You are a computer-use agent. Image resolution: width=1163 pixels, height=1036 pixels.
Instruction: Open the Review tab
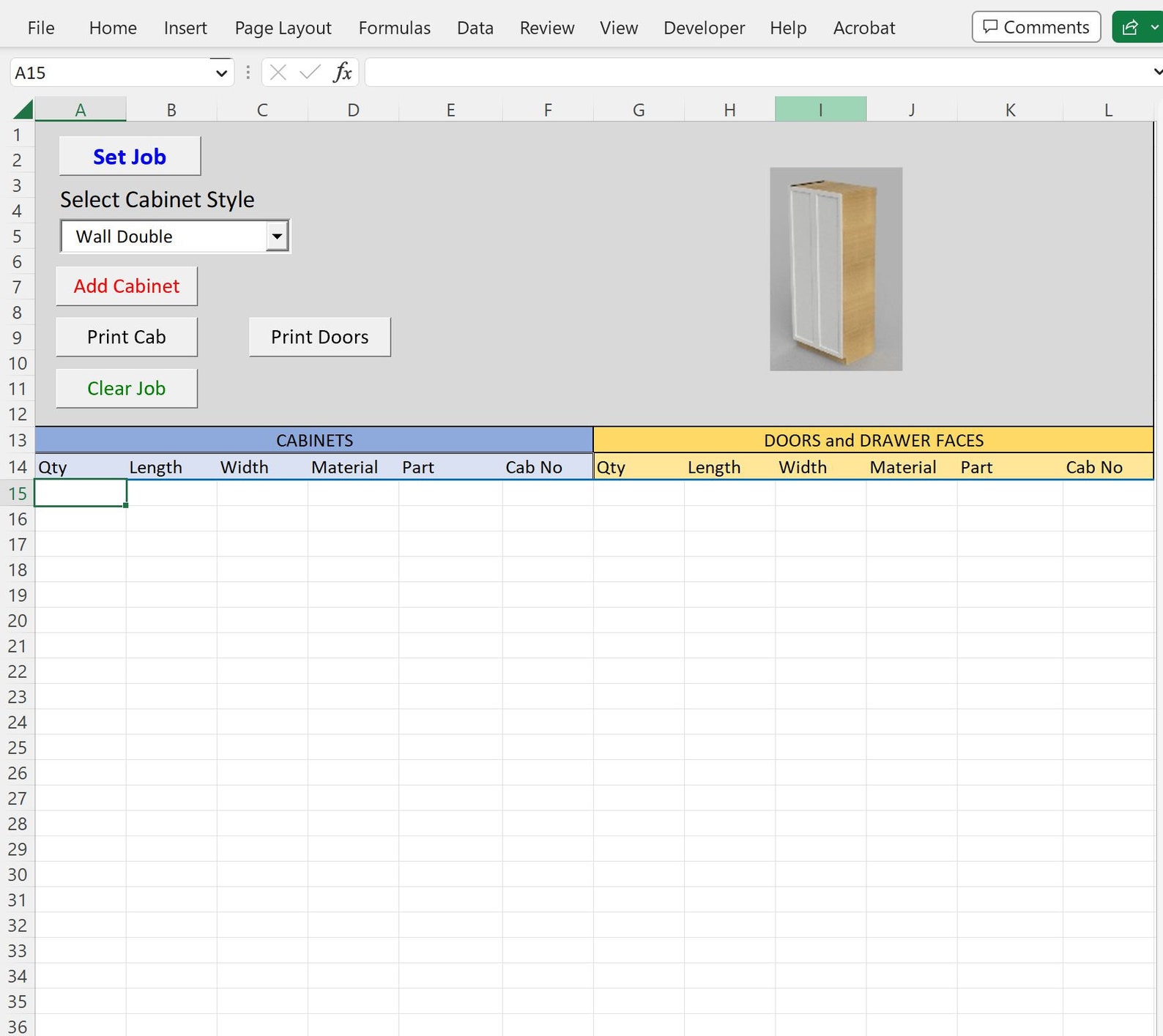[x=546, y=28]
